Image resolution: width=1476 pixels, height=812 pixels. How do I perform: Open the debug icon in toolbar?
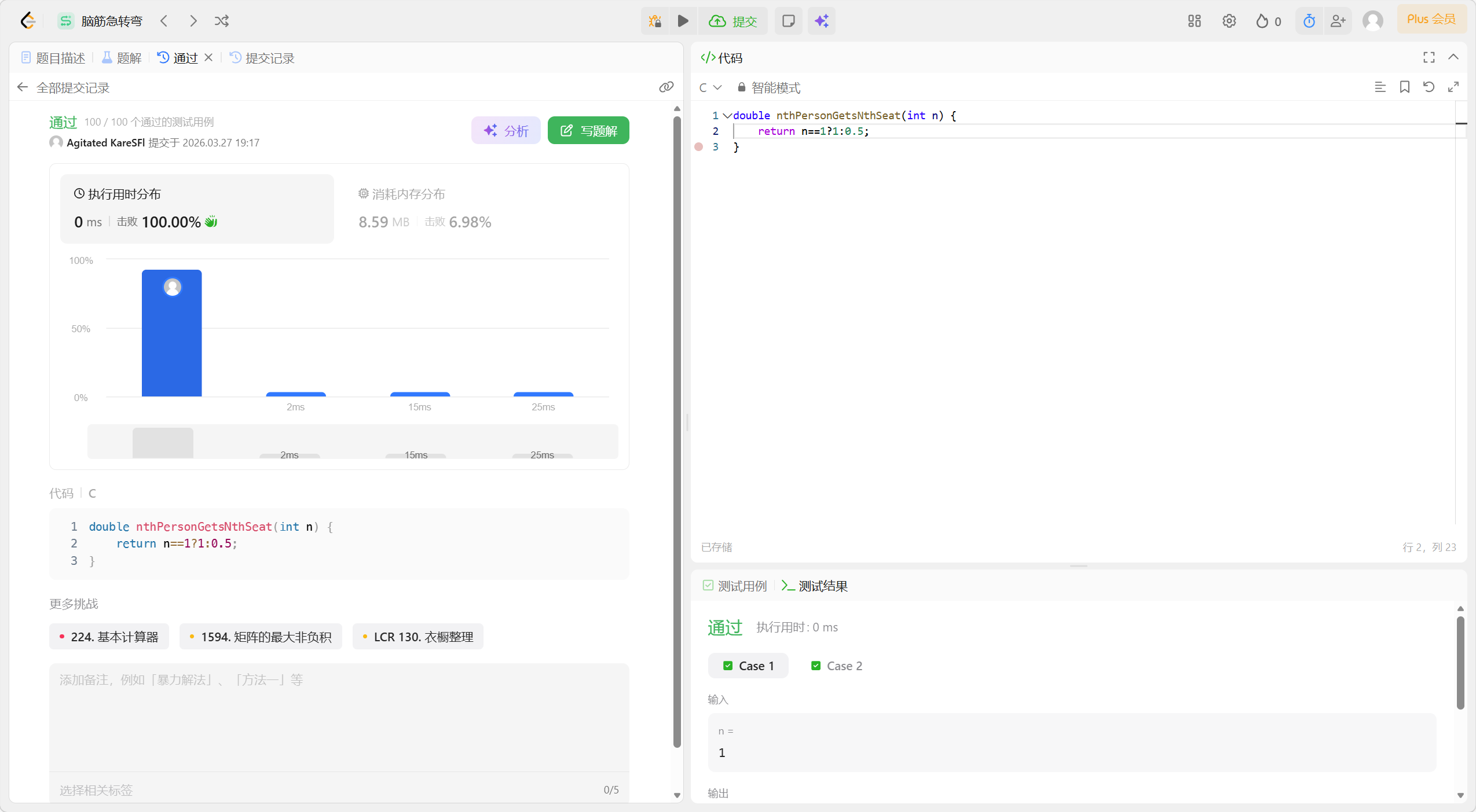[655, 21]
